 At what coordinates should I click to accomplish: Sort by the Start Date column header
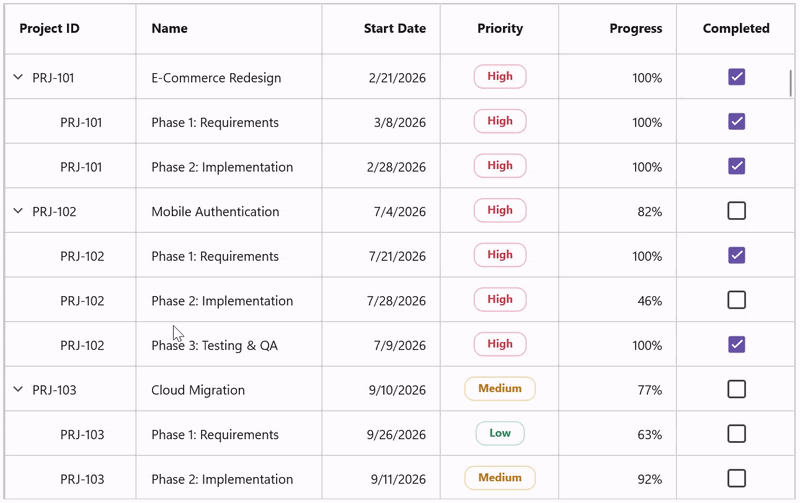coord(394,29)
